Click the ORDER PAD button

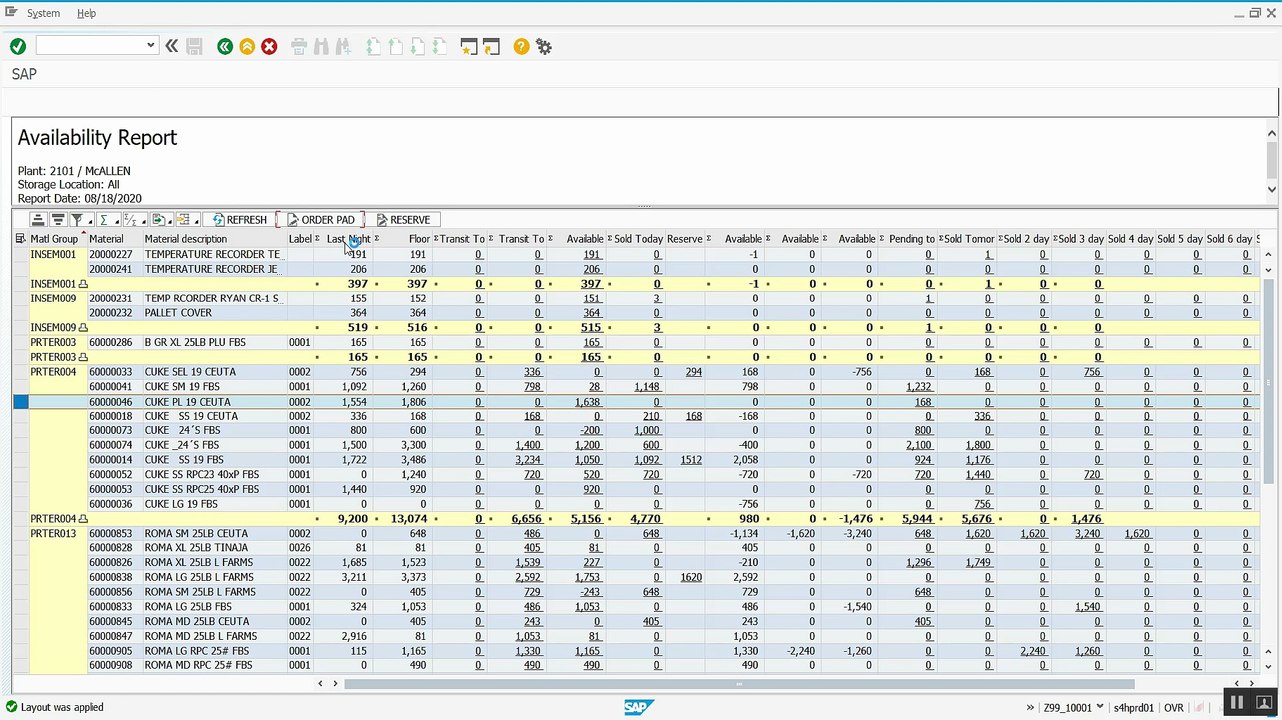coord(320,220)
